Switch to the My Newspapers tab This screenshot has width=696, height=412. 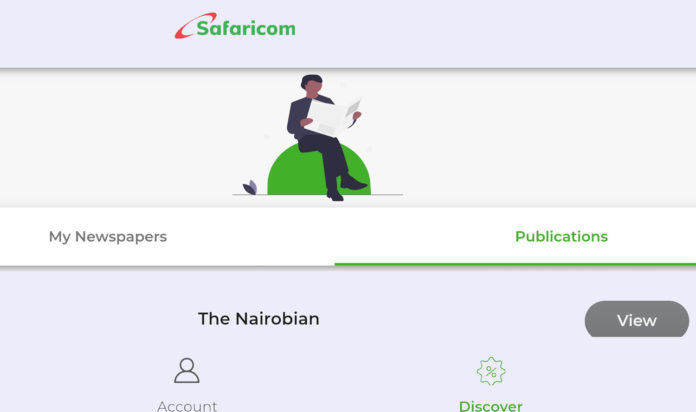tap(108, 237)
